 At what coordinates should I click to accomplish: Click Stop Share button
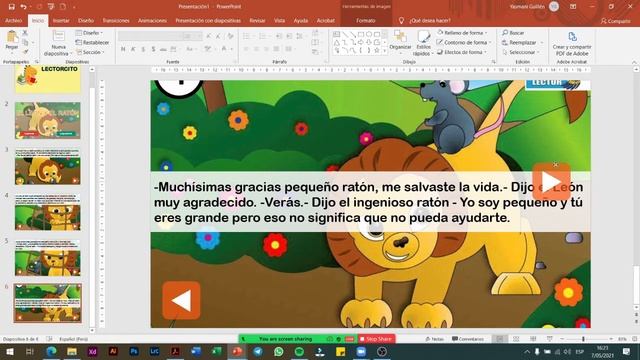click(x=376, y=339)
